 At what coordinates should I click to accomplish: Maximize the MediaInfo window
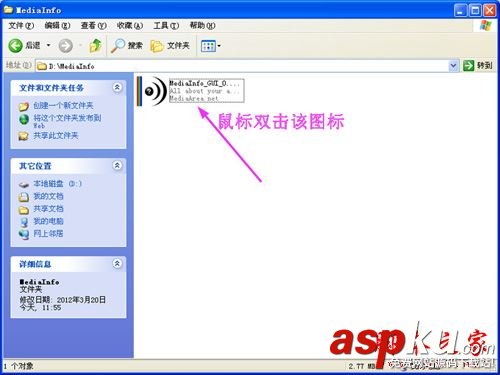[x=475, y=11]
